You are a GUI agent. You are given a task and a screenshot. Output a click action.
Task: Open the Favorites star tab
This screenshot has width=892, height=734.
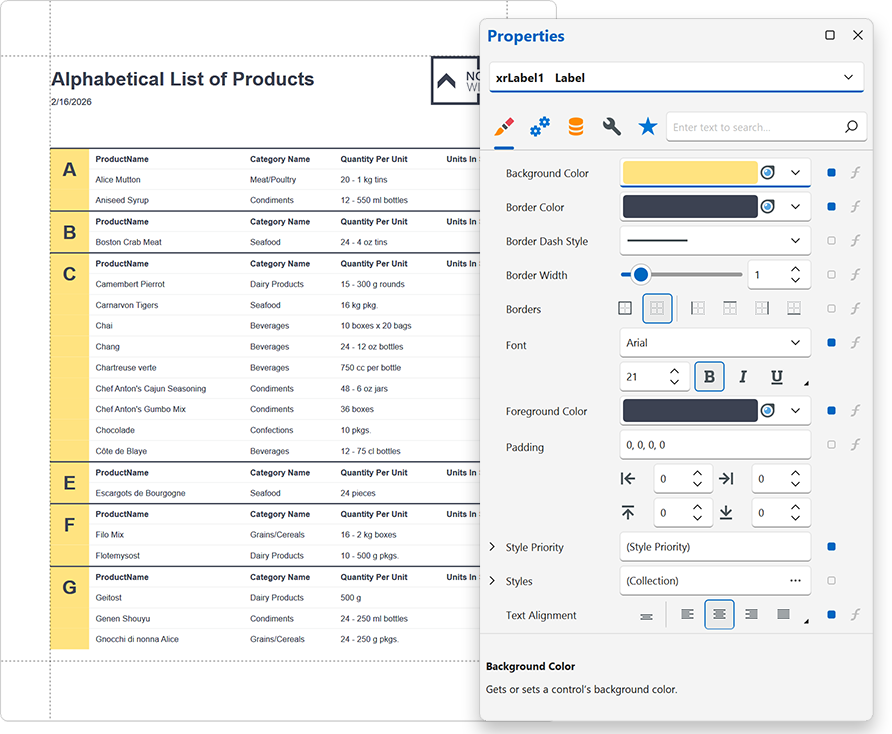pyautogui.click(x=648, y=126)
